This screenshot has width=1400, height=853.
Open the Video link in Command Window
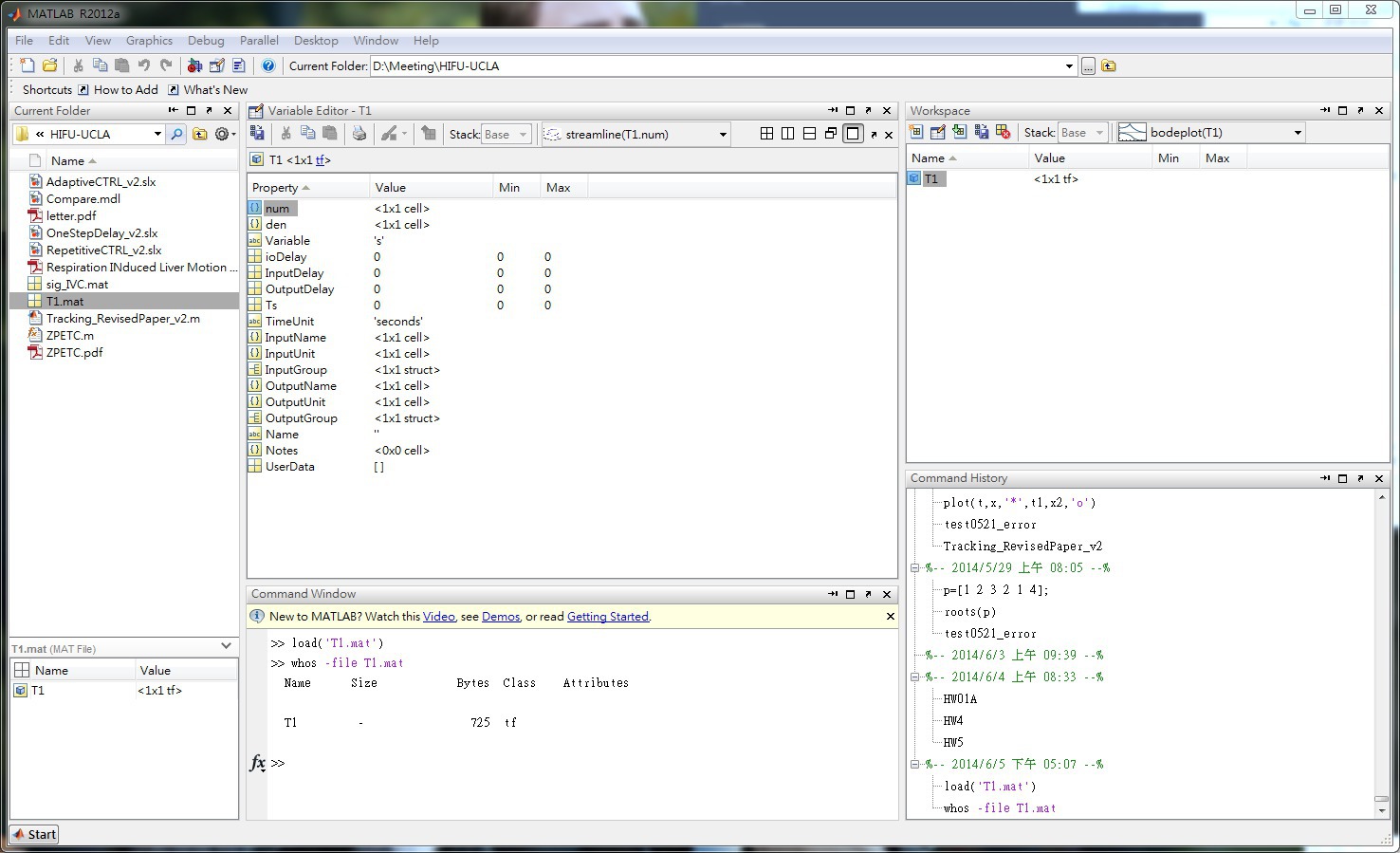[438, 617]
